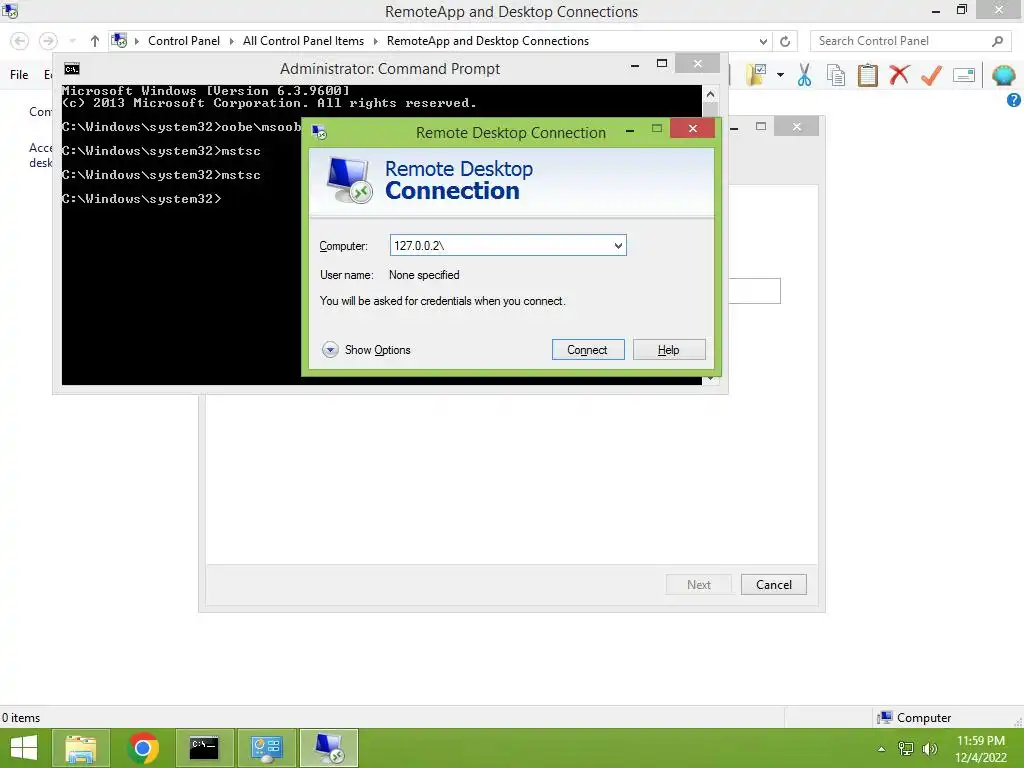Click the Command Prompt scroll up arrow
This screenshot has width=1024, height=768.
point(710,94)
